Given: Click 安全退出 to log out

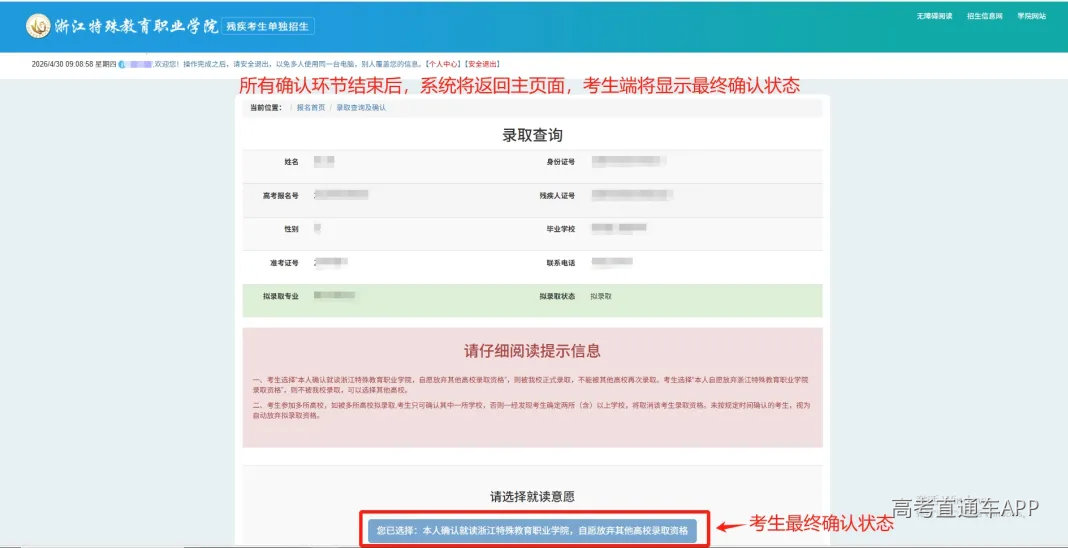Looking at the screenshot, I should (482, 64).
